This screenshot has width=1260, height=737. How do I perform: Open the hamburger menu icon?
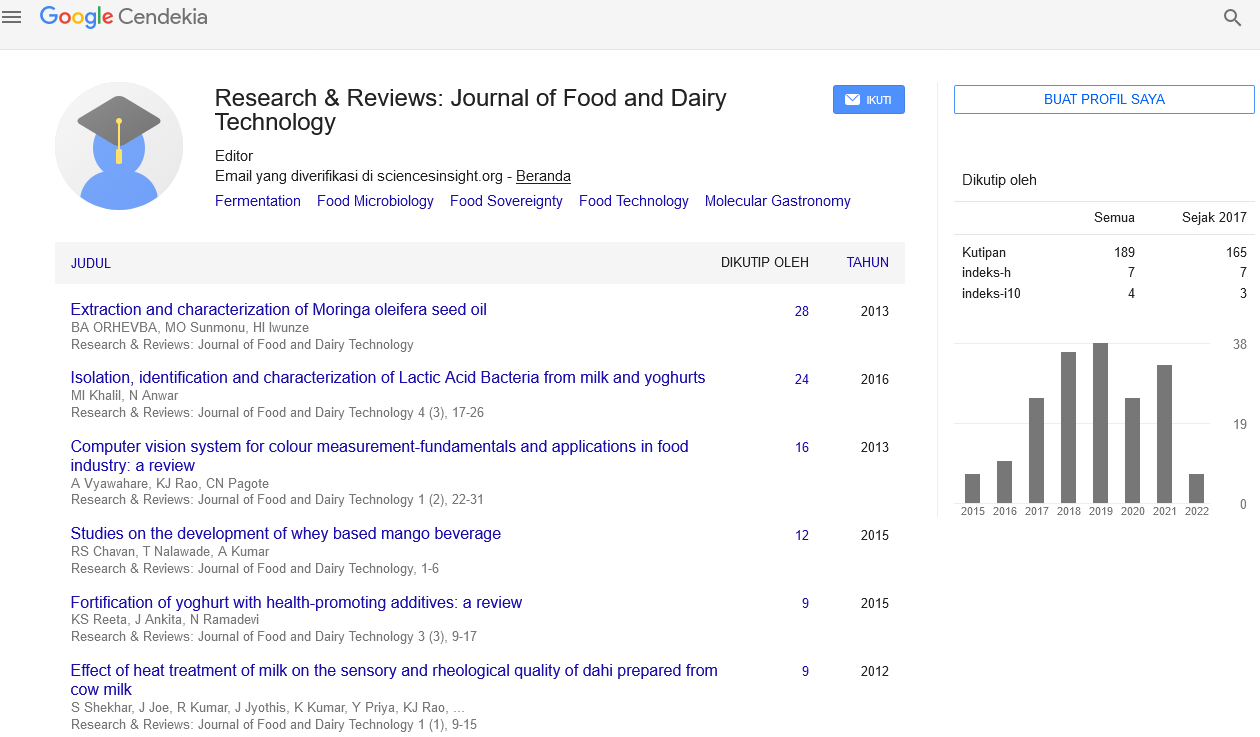pos(12,17)
